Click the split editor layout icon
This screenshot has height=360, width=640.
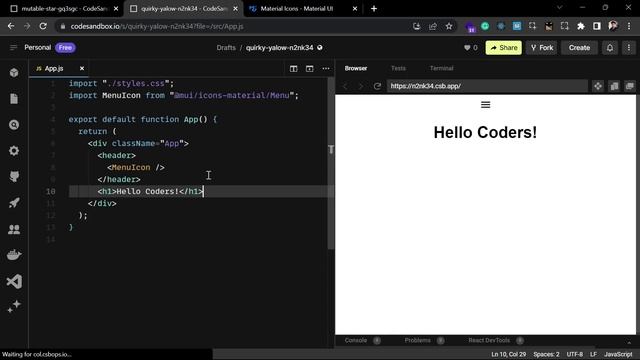click(293, 69)
